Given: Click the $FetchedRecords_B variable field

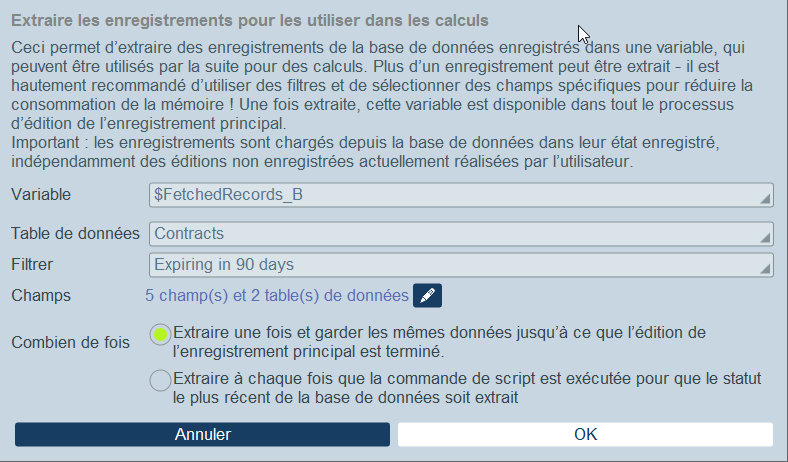Looking at the screenshot, I should [461, 195].
